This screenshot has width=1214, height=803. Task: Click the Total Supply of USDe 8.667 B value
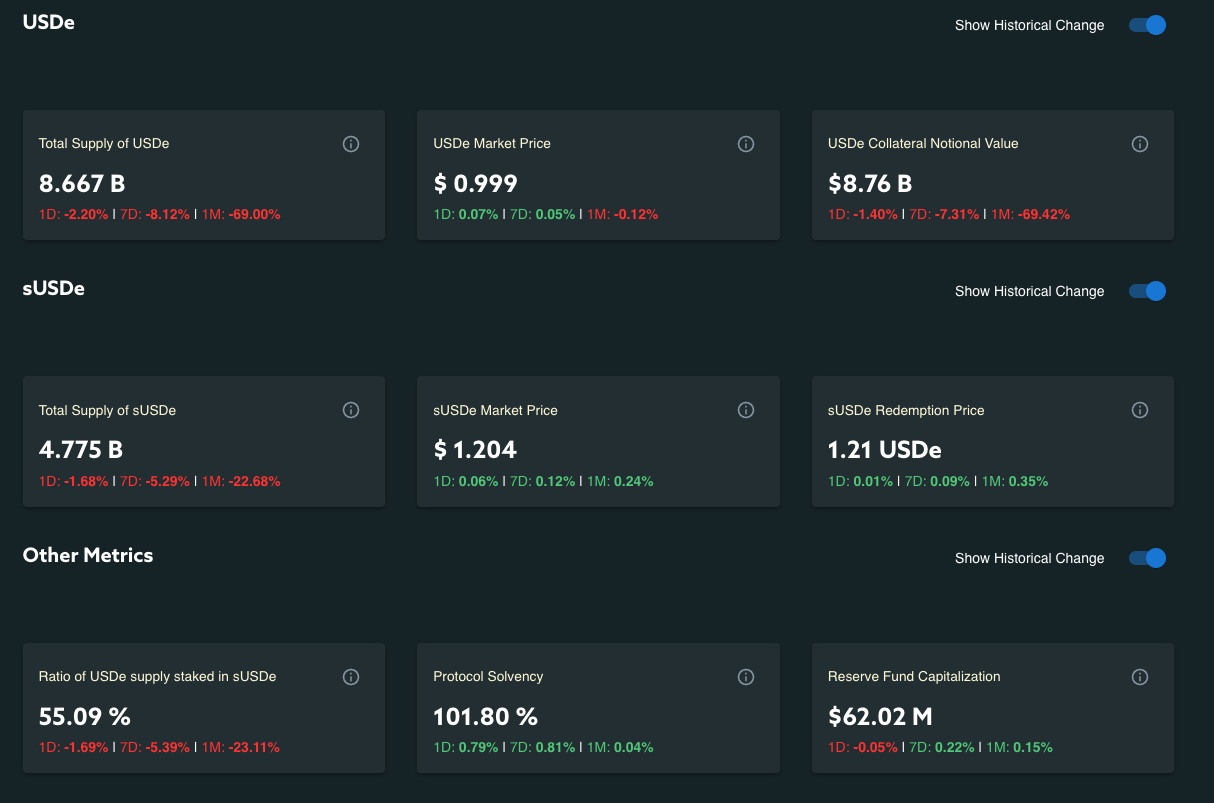coord(82,184)
